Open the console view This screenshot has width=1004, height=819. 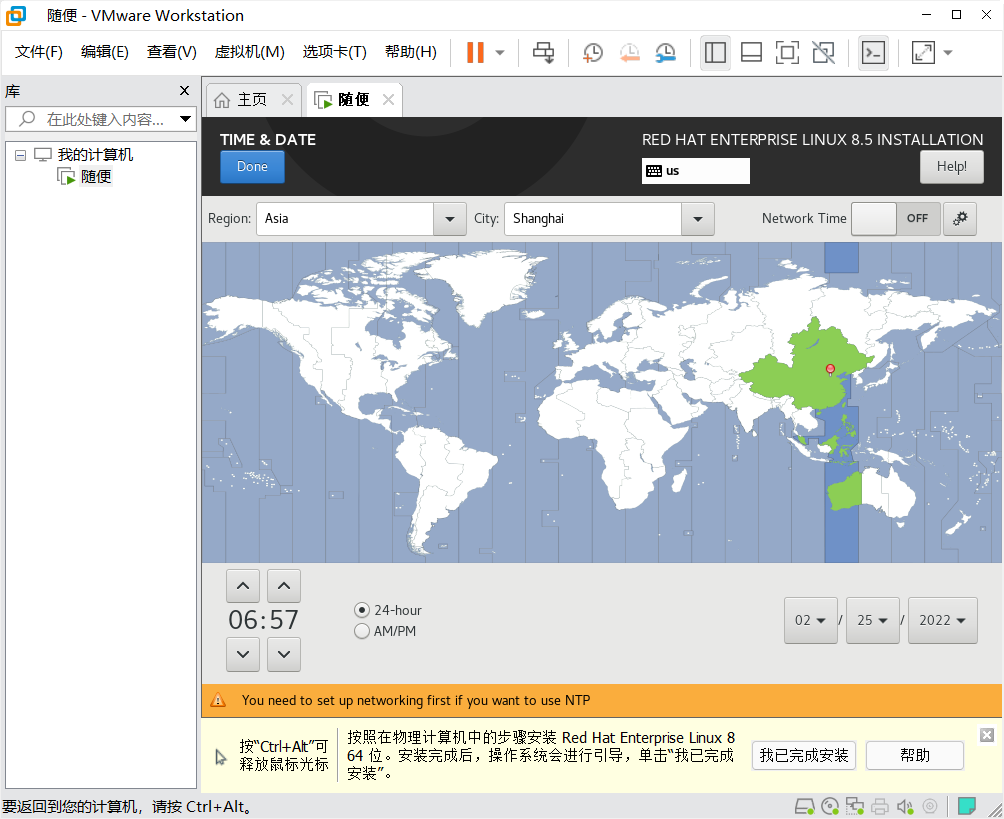point(873,53)
